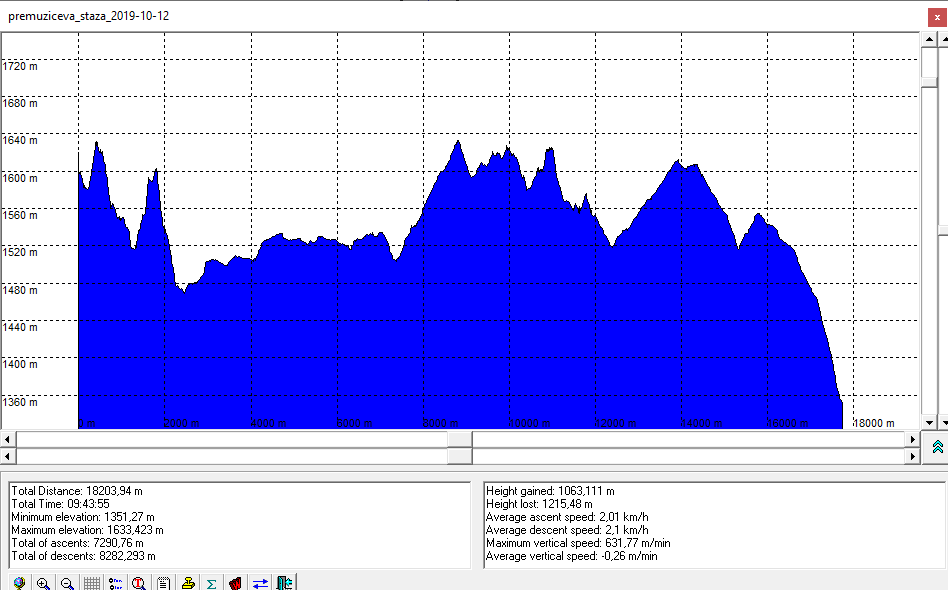The width and height of the screenshot is (948, 590).
Task: Toggle the grid lines icon
Action: click(x=91, y=582)
